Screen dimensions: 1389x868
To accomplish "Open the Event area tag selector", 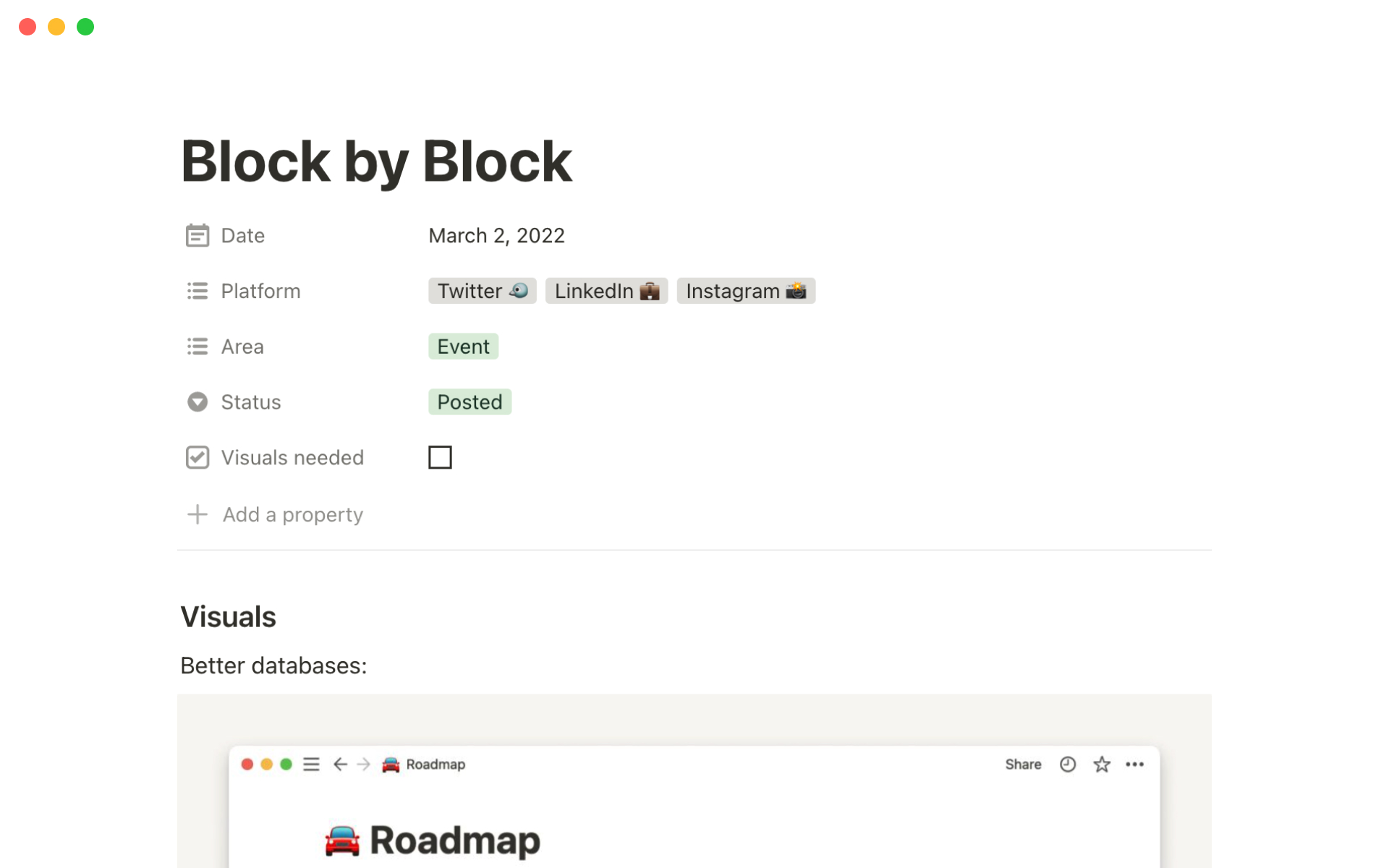I will click(463, 346).
